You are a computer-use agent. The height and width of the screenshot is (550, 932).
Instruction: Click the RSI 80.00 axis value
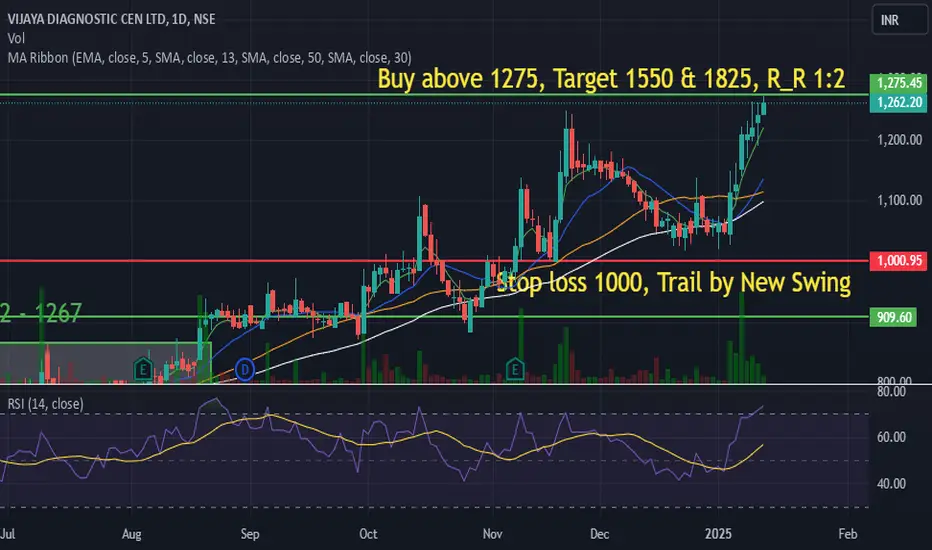(892, 391)
